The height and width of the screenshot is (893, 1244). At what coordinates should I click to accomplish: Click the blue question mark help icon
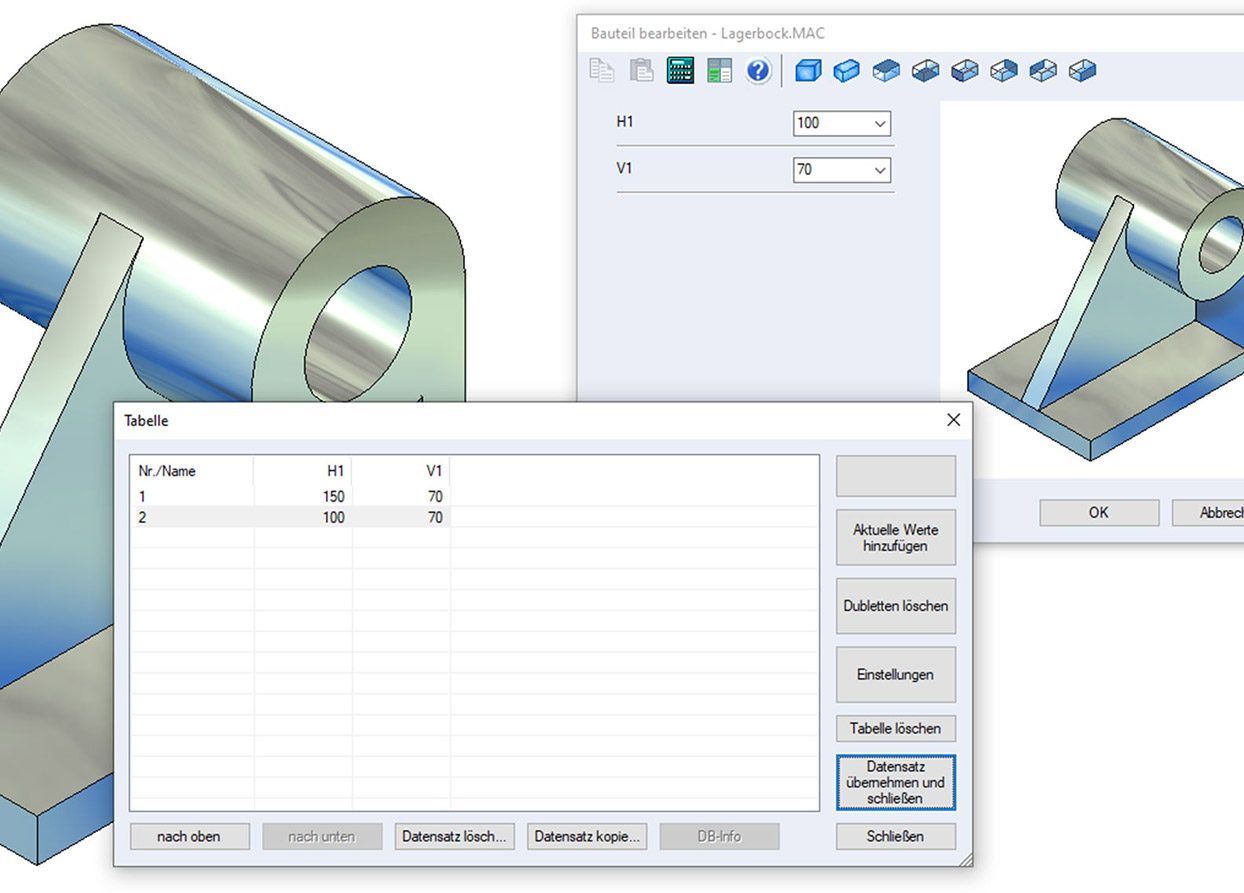click(758, 70)
